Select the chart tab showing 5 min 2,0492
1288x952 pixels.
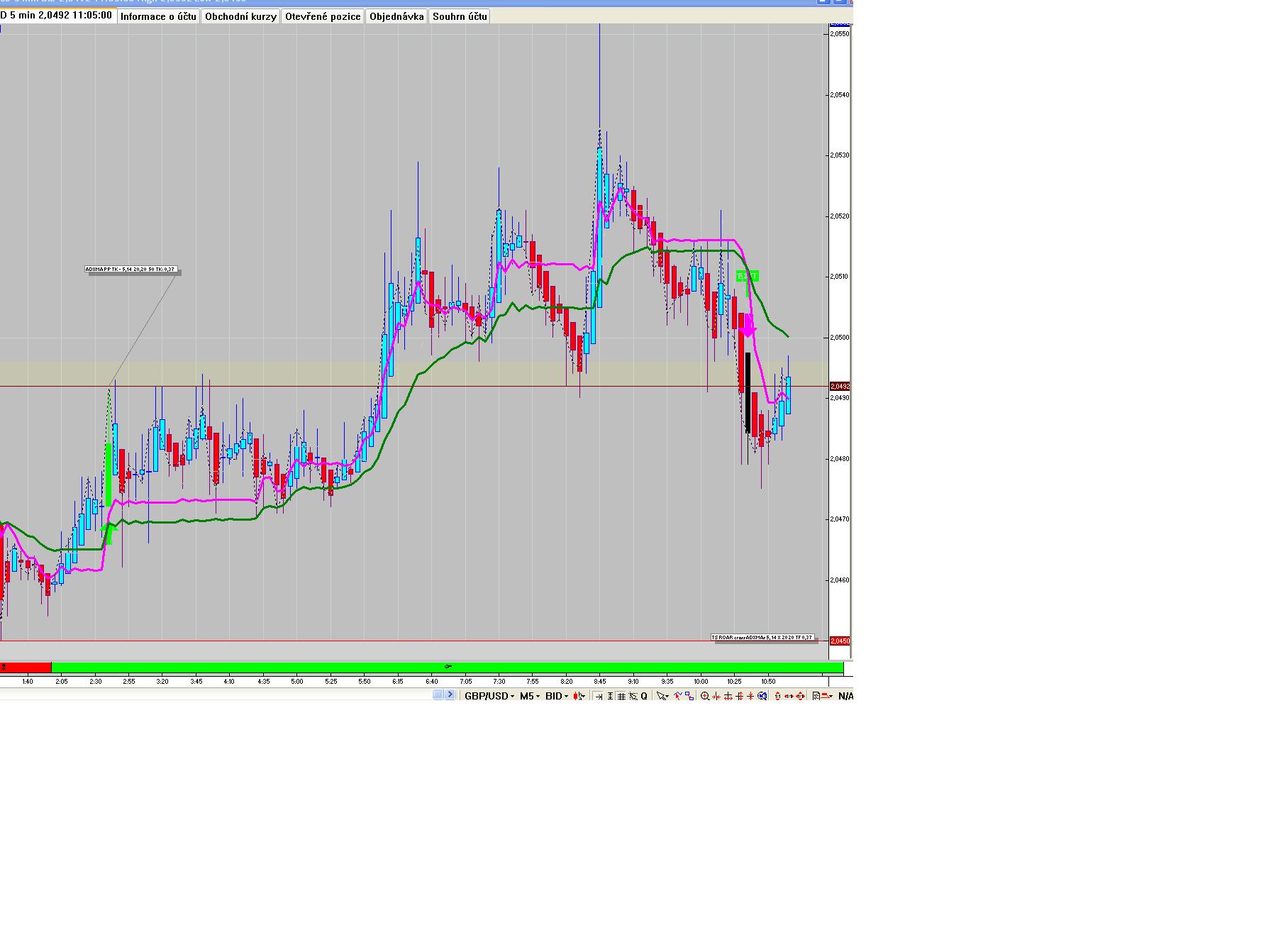tap(57, 16)
